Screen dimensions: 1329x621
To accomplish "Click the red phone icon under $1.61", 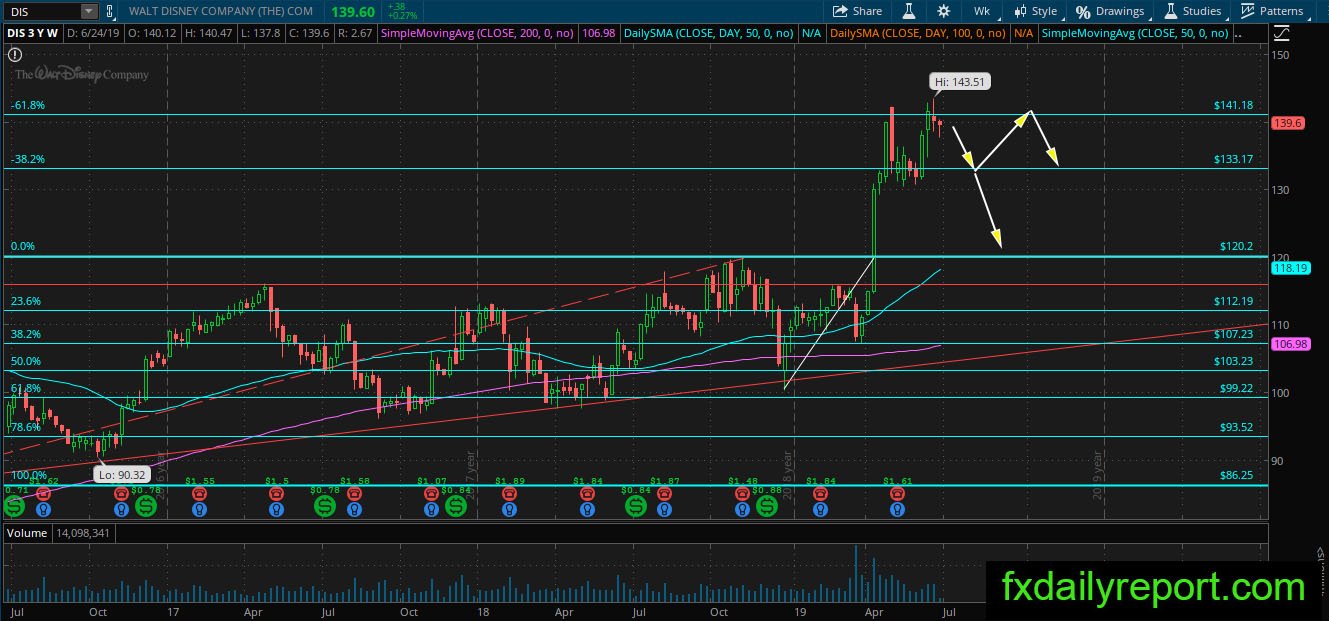I will (x=898, y=493).
